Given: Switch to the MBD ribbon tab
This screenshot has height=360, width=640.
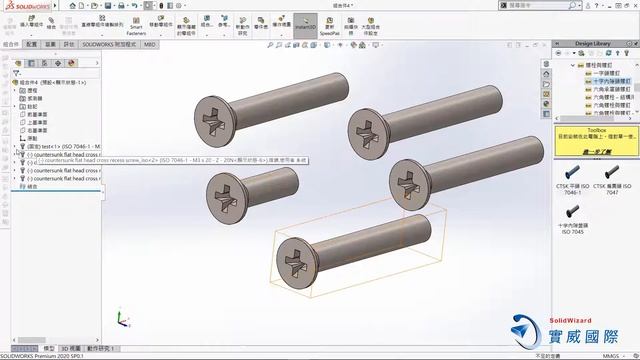Looking at the screenshot, I should 149,44.
